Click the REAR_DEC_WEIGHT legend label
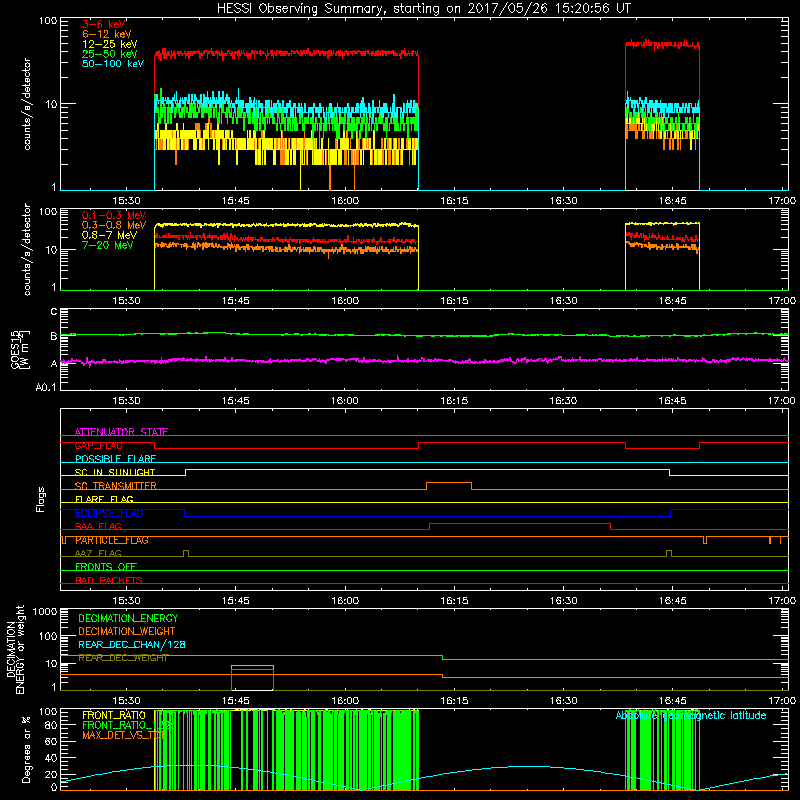 (123, 658)
